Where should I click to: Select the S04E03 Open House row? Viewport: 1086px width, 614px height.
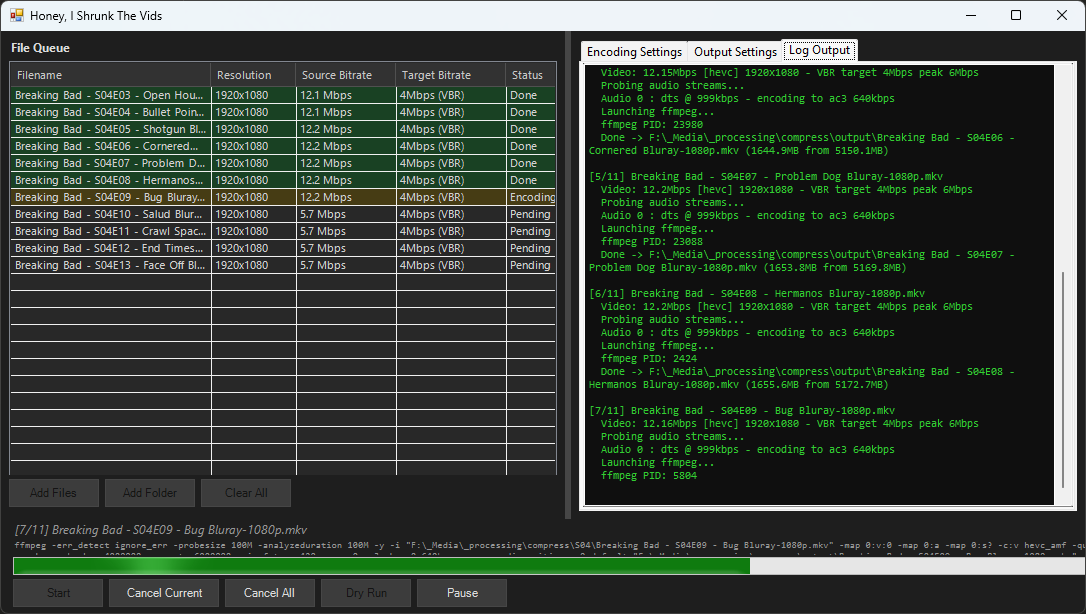click(x=110, y=95)
